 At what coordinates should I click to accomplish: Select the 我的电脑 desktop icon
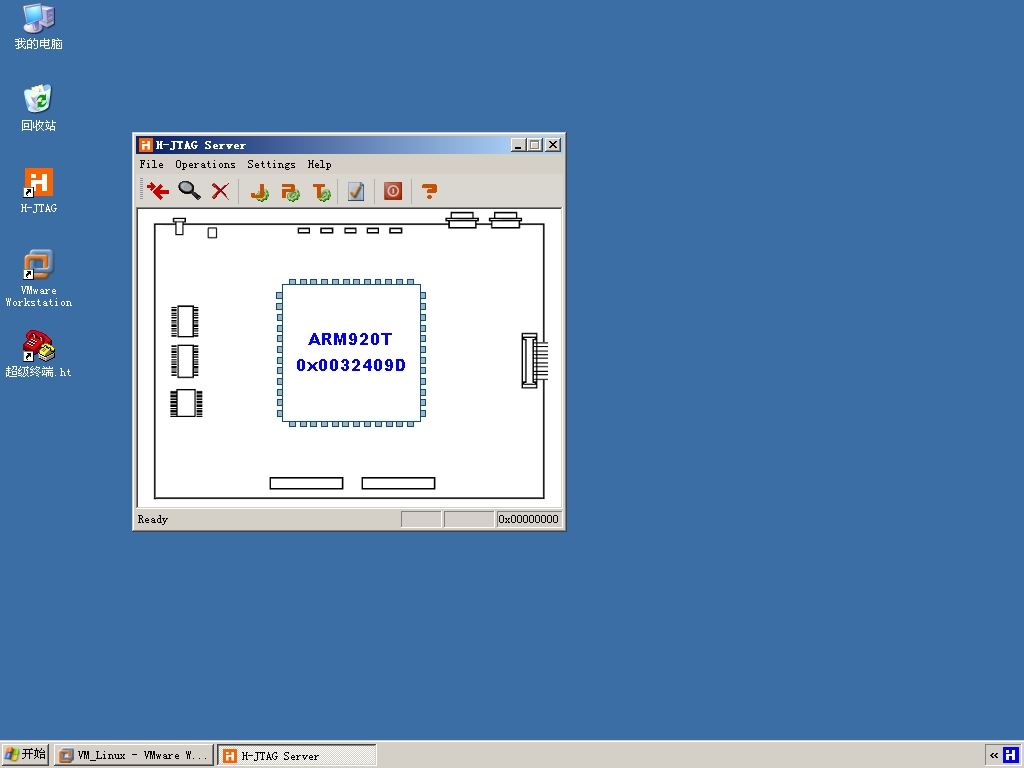point(39,27)
